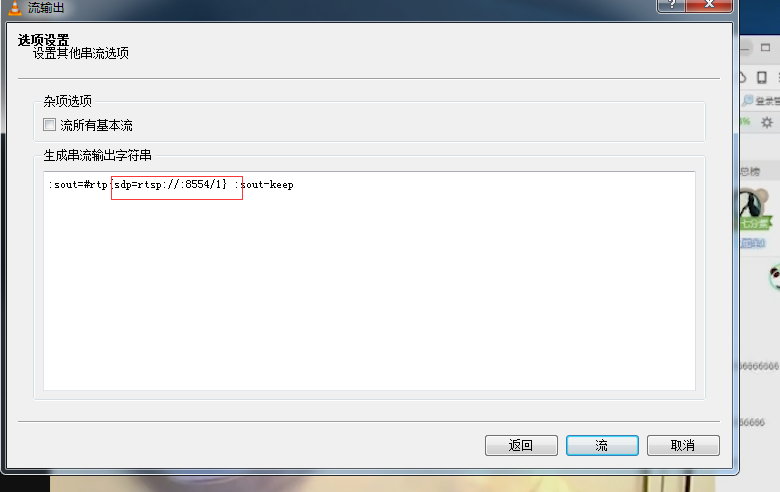Click the green 七分紫 badge label
This screenshot has width=780, height=492.
click(755, 223)
